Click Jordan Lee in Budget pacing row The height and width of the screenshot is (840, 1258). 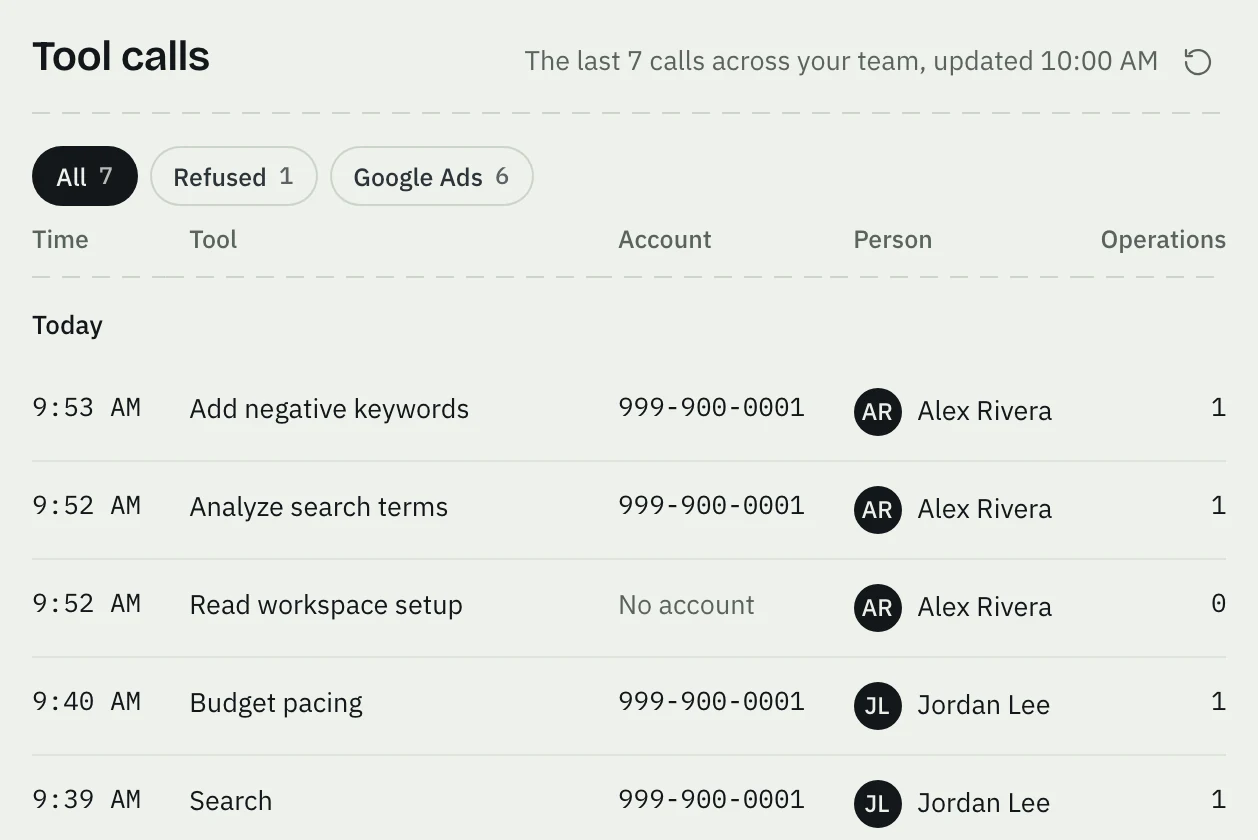click(984, 705)
